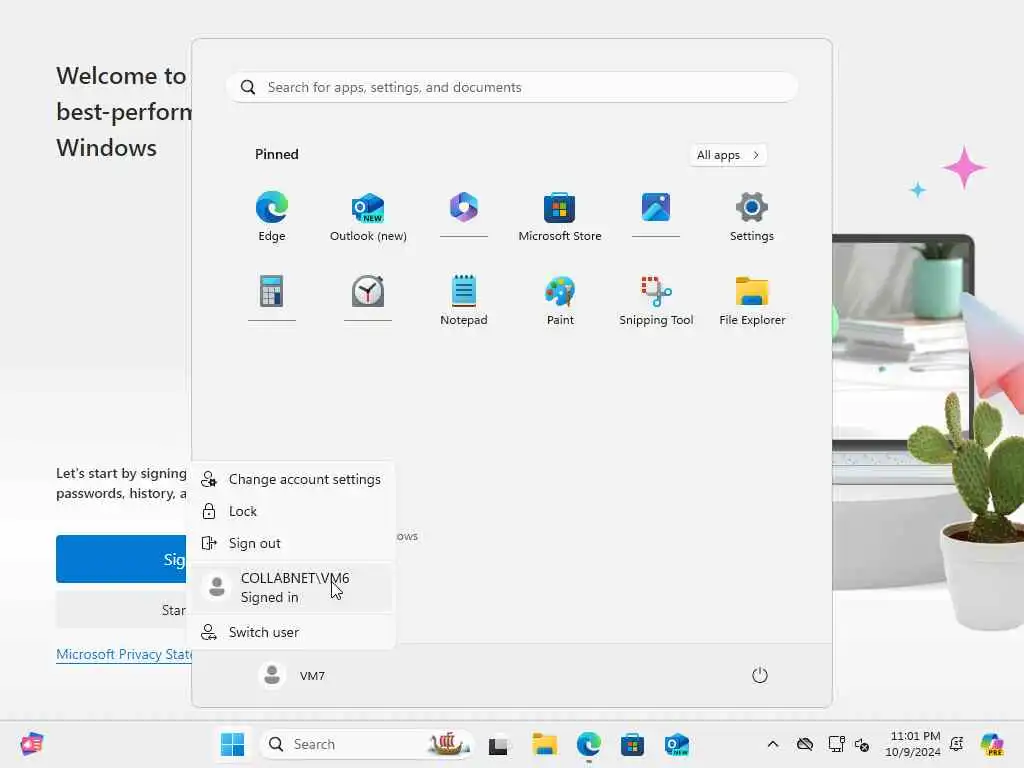This screenshot has height=768, width=1024.
Task: Click the muted volume tray icon
Action: [862, 744]
